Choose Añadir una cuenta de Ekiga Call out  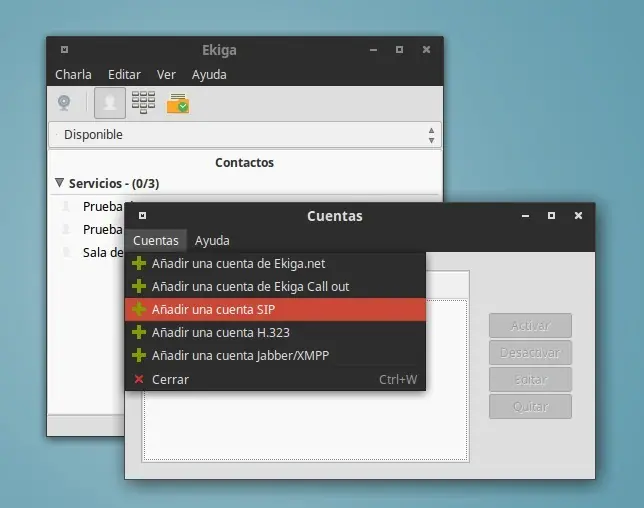[x=275, y=287]
